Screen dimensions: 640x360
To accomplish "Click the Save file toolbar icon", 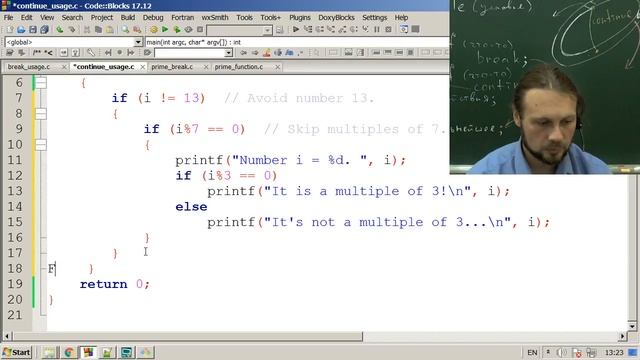I will coord(33,29).
